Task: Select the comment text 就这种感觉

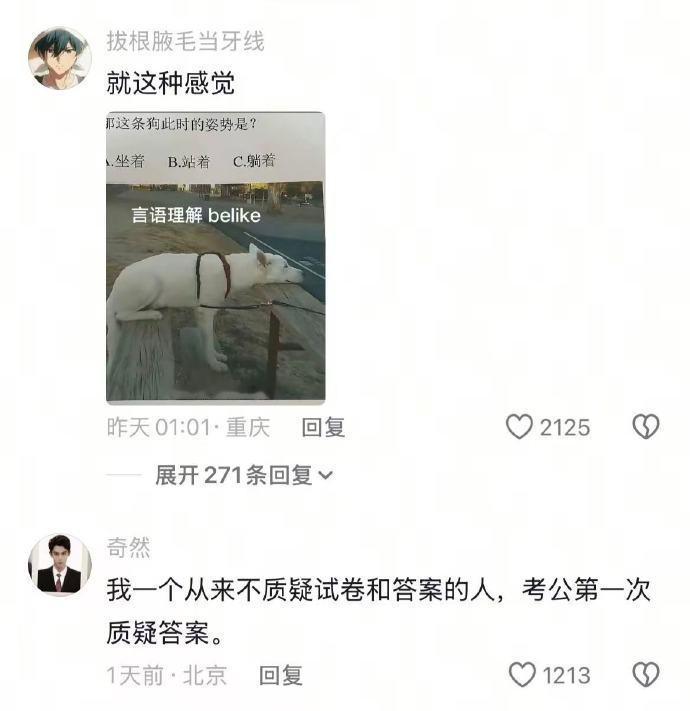Action: pos(170,83)
